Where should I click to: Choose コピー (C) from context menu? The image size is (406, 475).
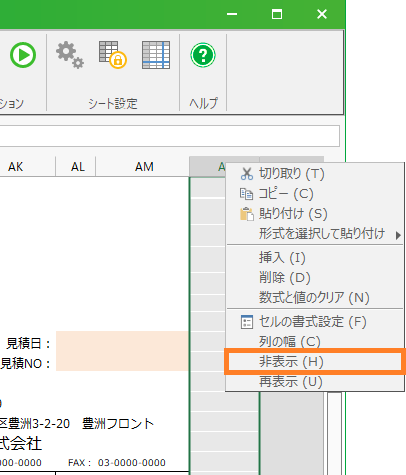tap(315, 194)
